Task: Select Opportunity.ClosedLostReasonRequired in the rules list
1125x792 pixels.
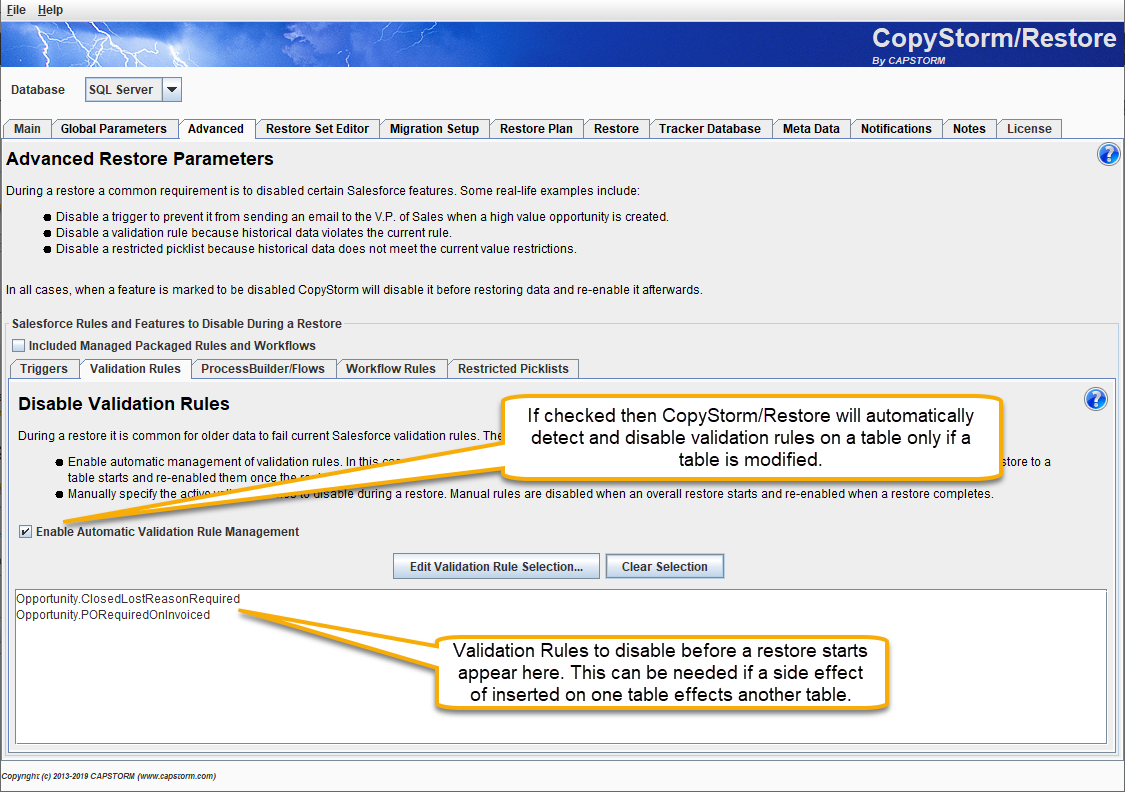Action: (x=128, y=599)
